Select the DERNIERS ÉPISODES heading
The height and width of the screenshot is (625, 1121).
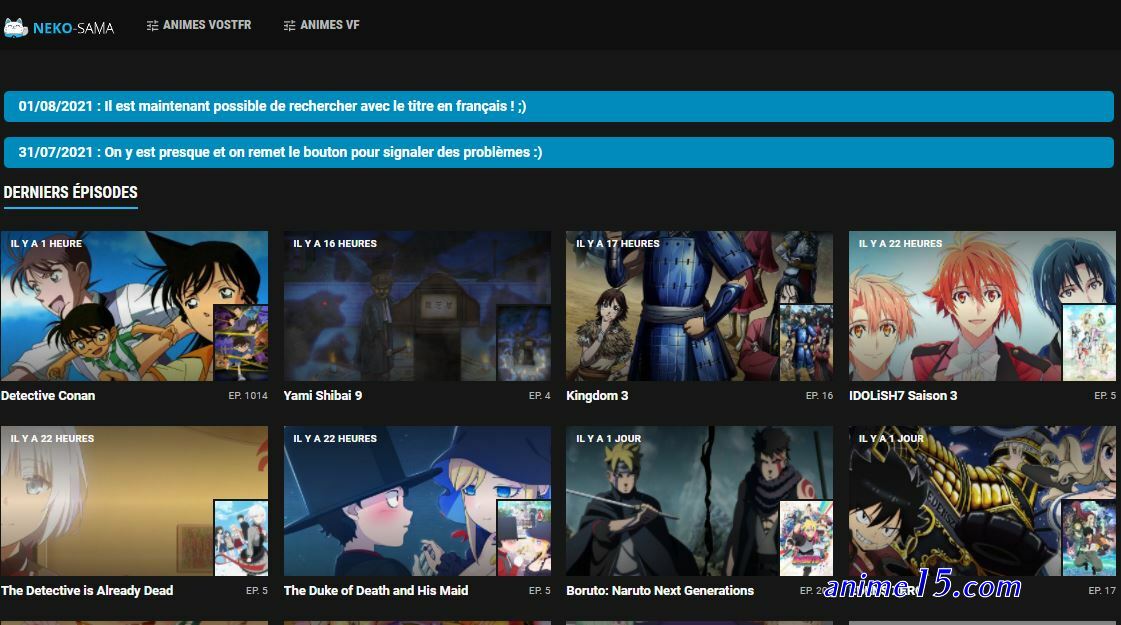click(70, 192)
